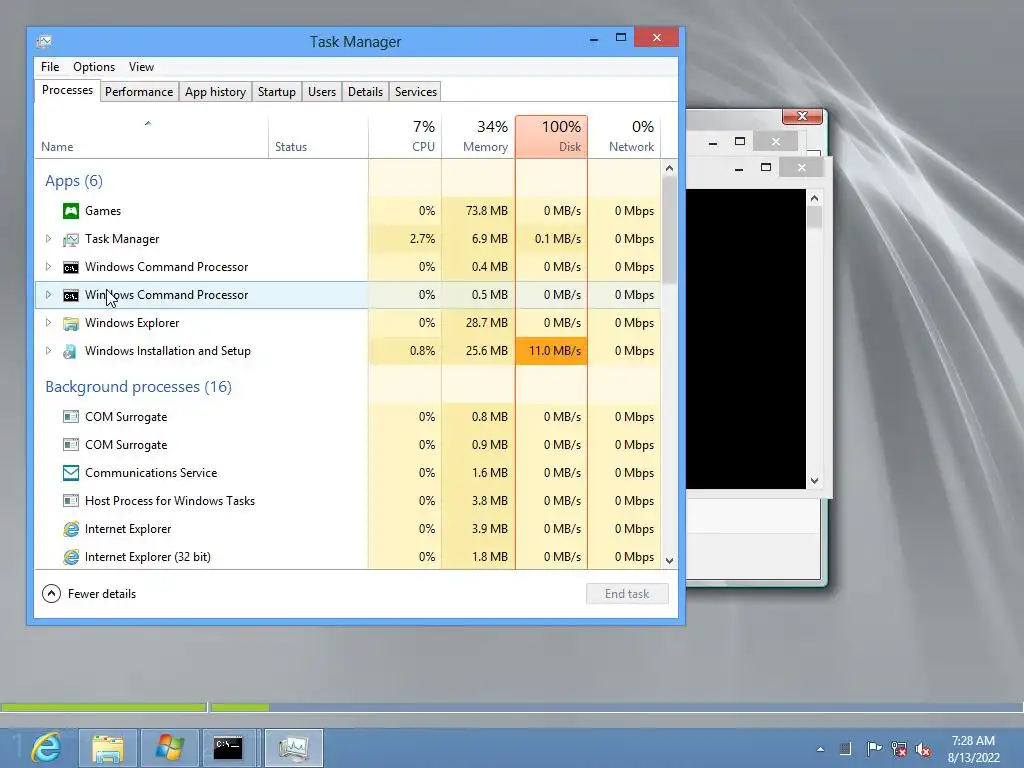The height and width of the screenshot is (768, 1024).
Task: Click the Windows Explorer process icon
Action: coord(71,323)
